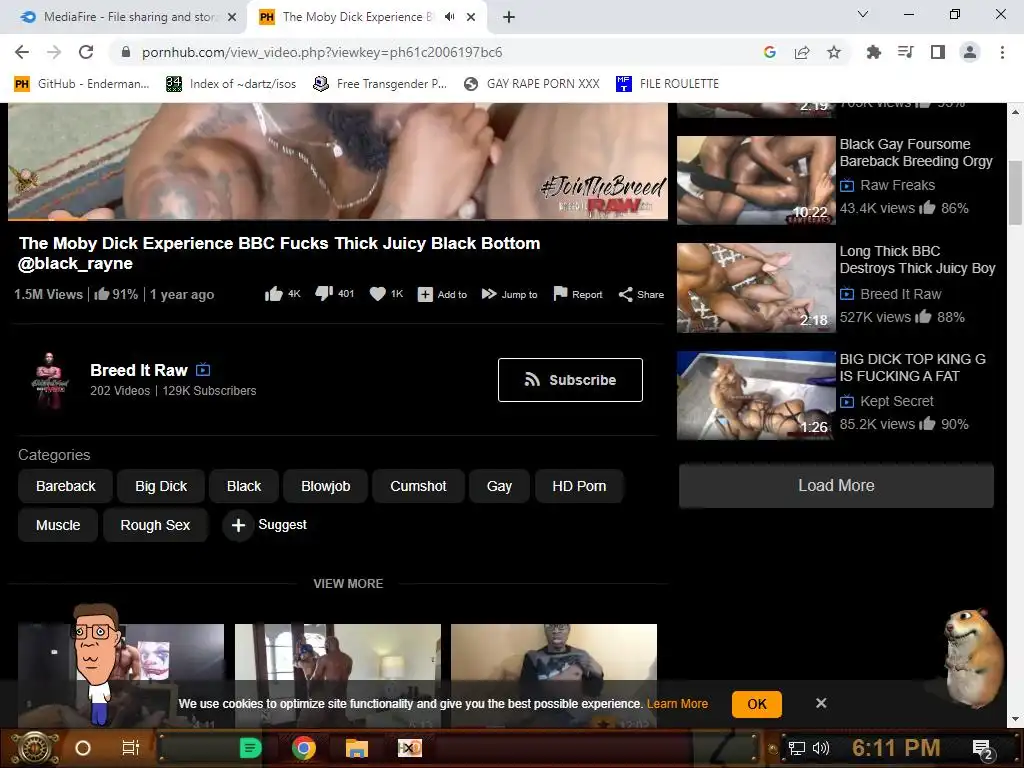Click the Chrome icon in the taskbar
Image resolution: width=1024 pixels, height=768 pixels.
click(304, 748)
